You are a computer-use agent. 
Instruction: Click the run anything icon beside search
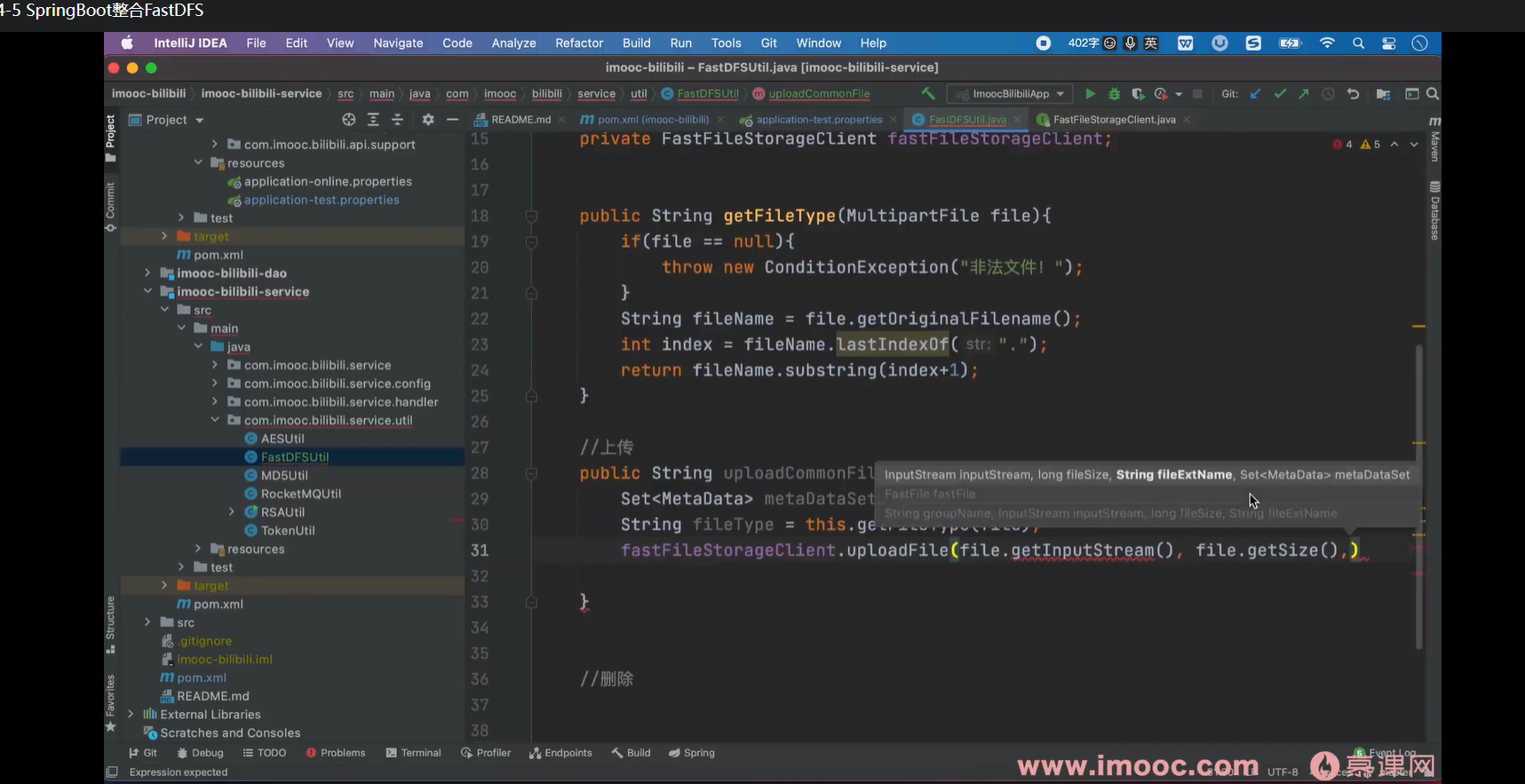[1411, 93]
